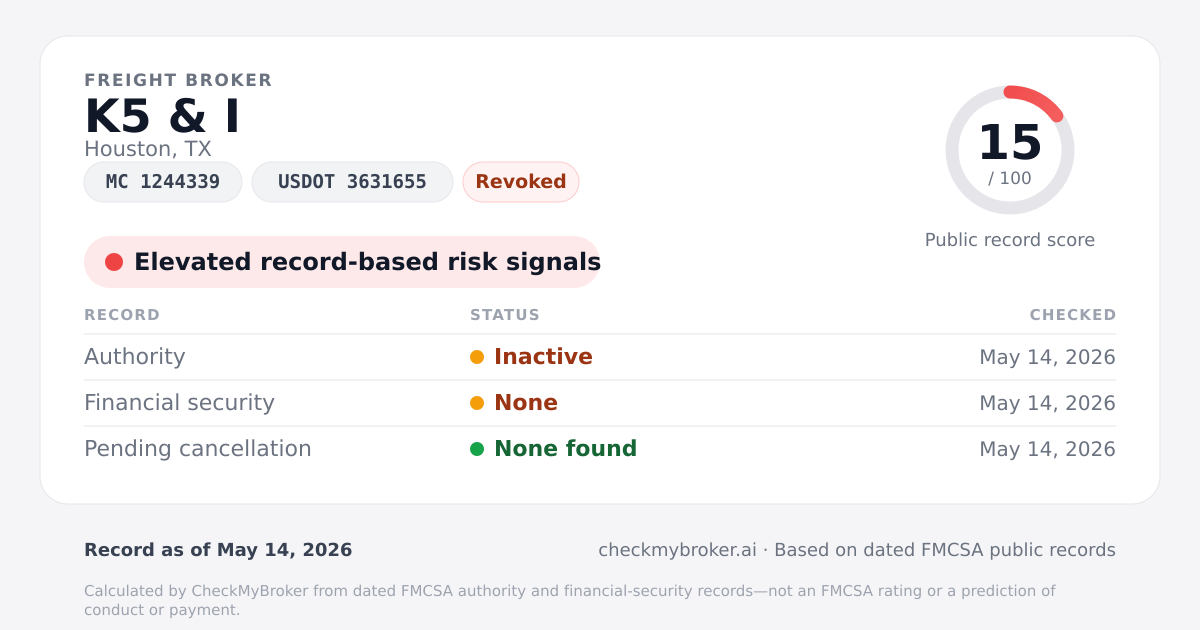The image size is (1200, 630).
Task: Click the orange dot next to Inactive
Action: click(x=477, y=357)
